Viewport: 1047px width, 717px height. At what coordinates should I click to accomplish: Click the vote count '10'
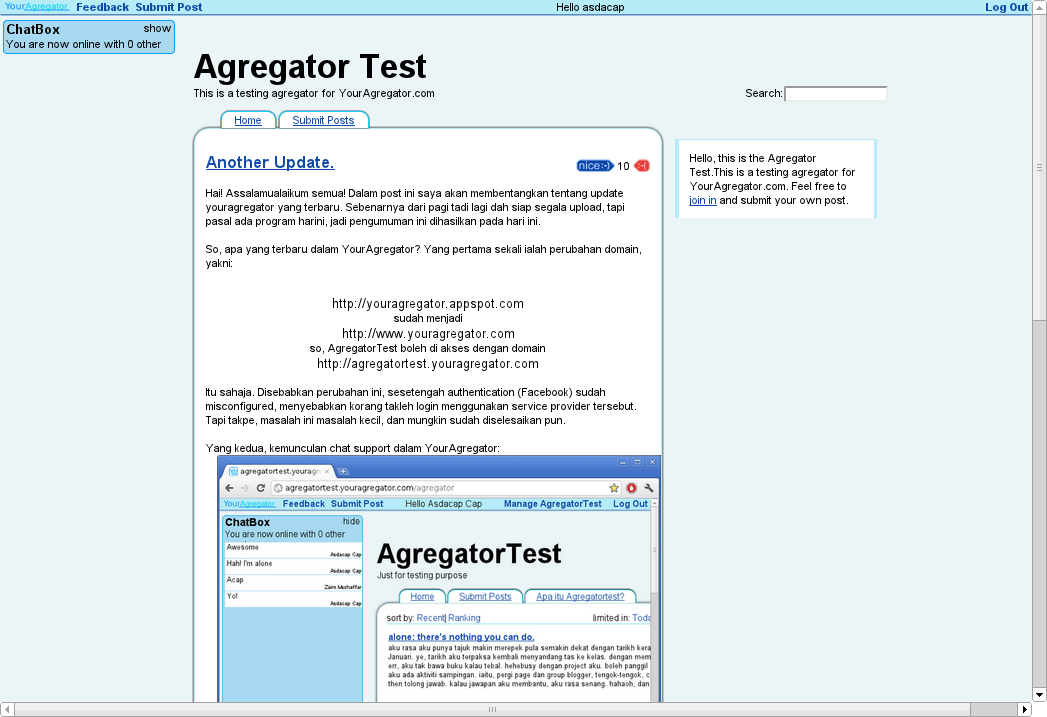623,166
